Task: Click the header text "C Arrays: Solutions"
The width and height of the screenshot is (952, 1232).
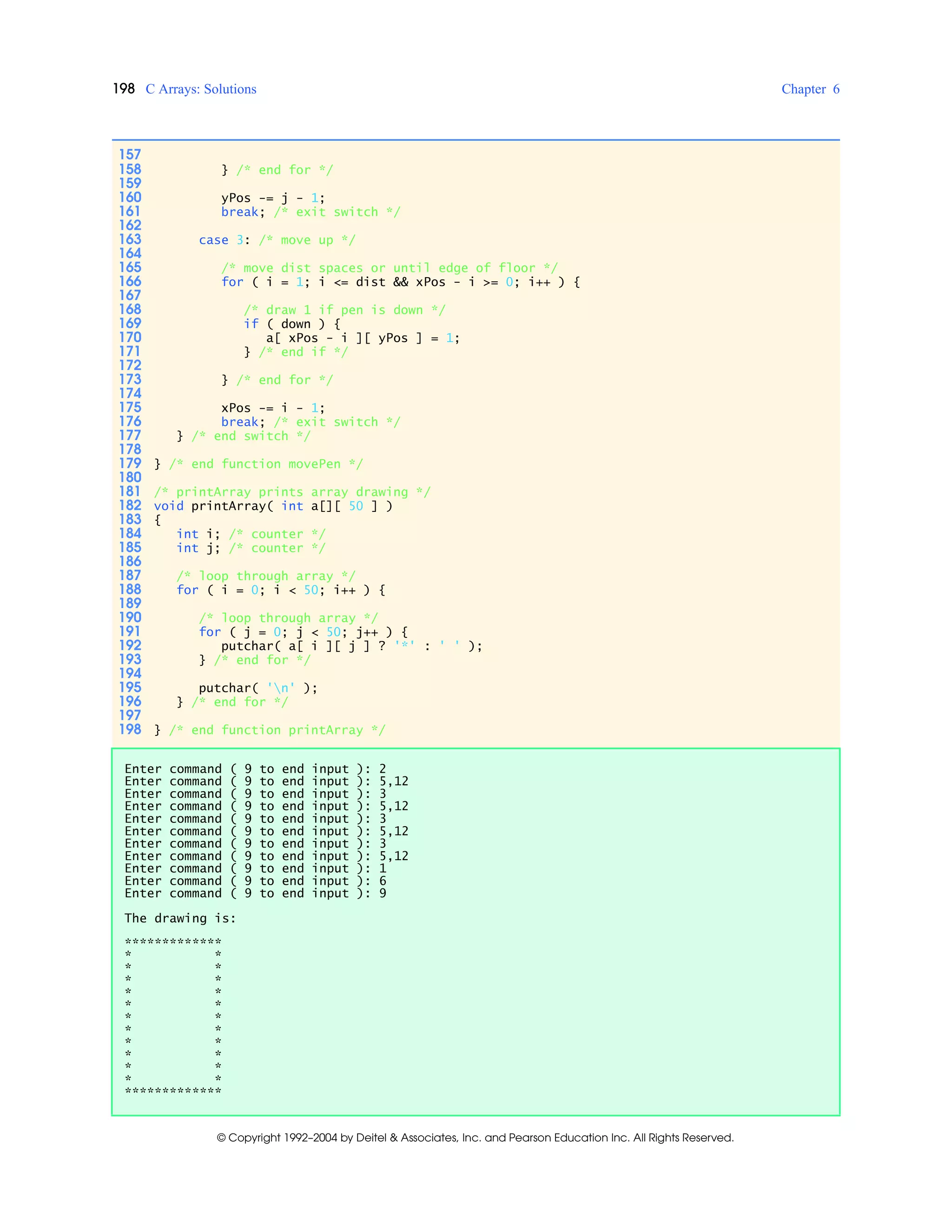Action: pos(201,89)
